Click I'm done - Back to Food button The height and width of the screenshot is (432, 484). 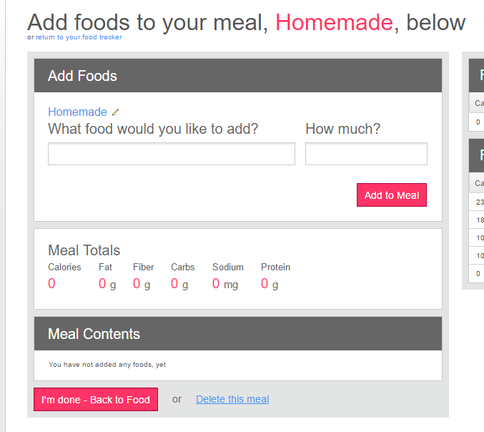click(x=96, y=399)
